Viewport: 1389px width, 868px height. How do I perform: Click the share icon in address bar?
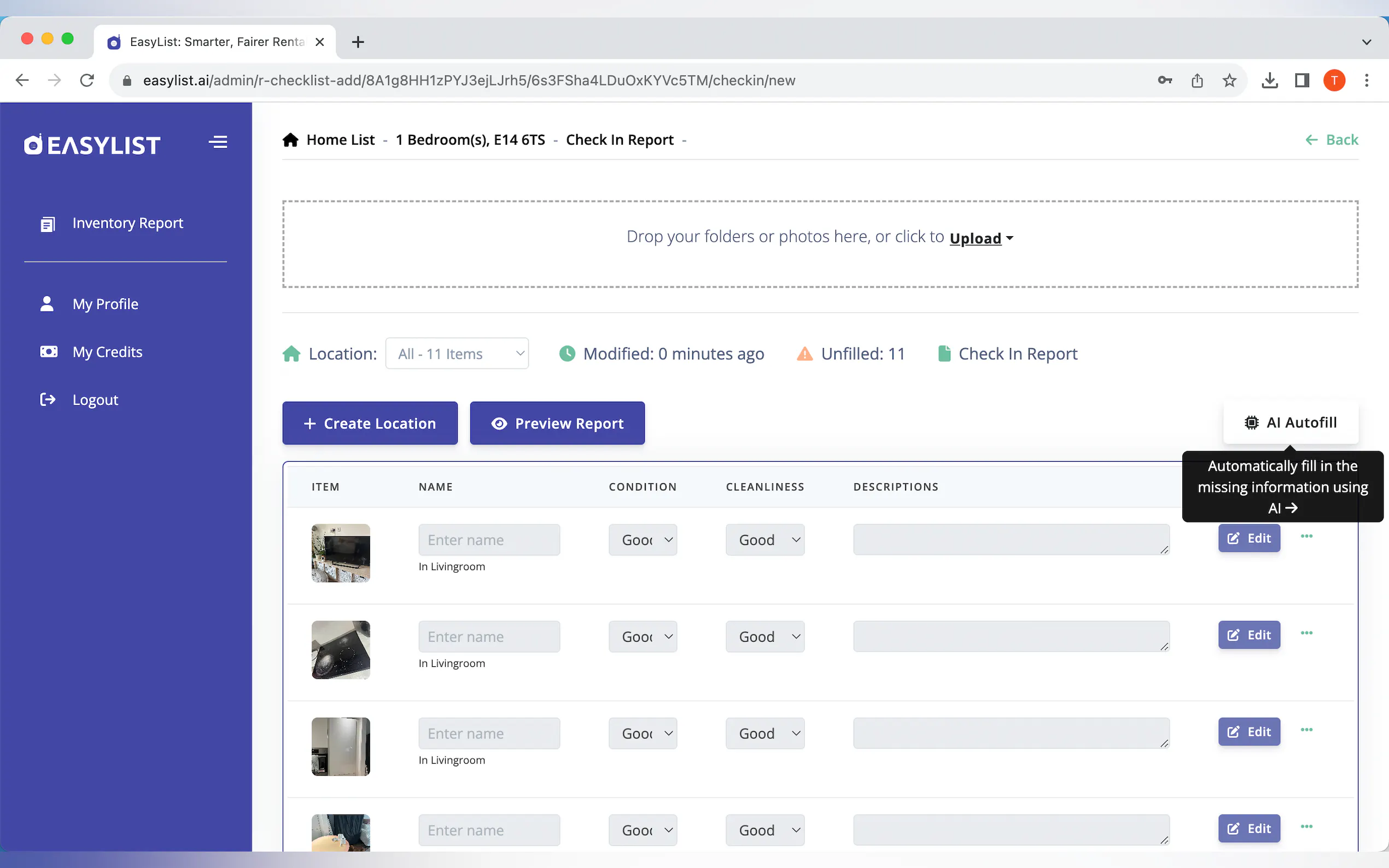(x=1197, y=80)
